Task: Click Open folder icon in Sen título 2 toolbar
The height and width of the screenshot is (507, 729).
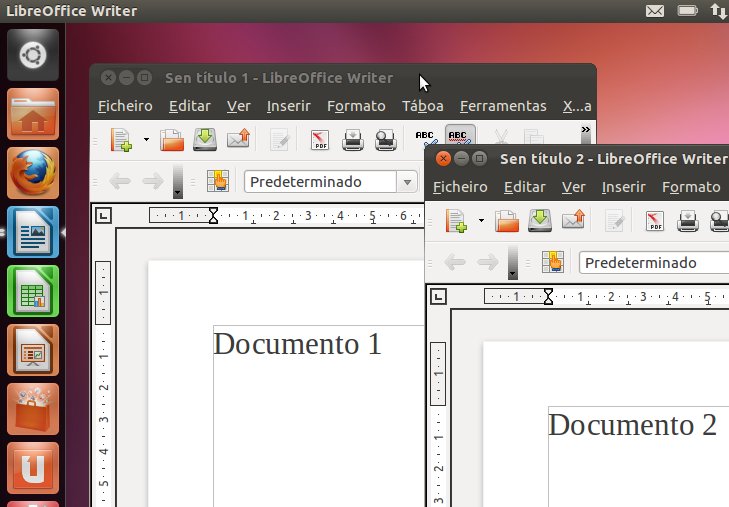Action: click(507, 221)
